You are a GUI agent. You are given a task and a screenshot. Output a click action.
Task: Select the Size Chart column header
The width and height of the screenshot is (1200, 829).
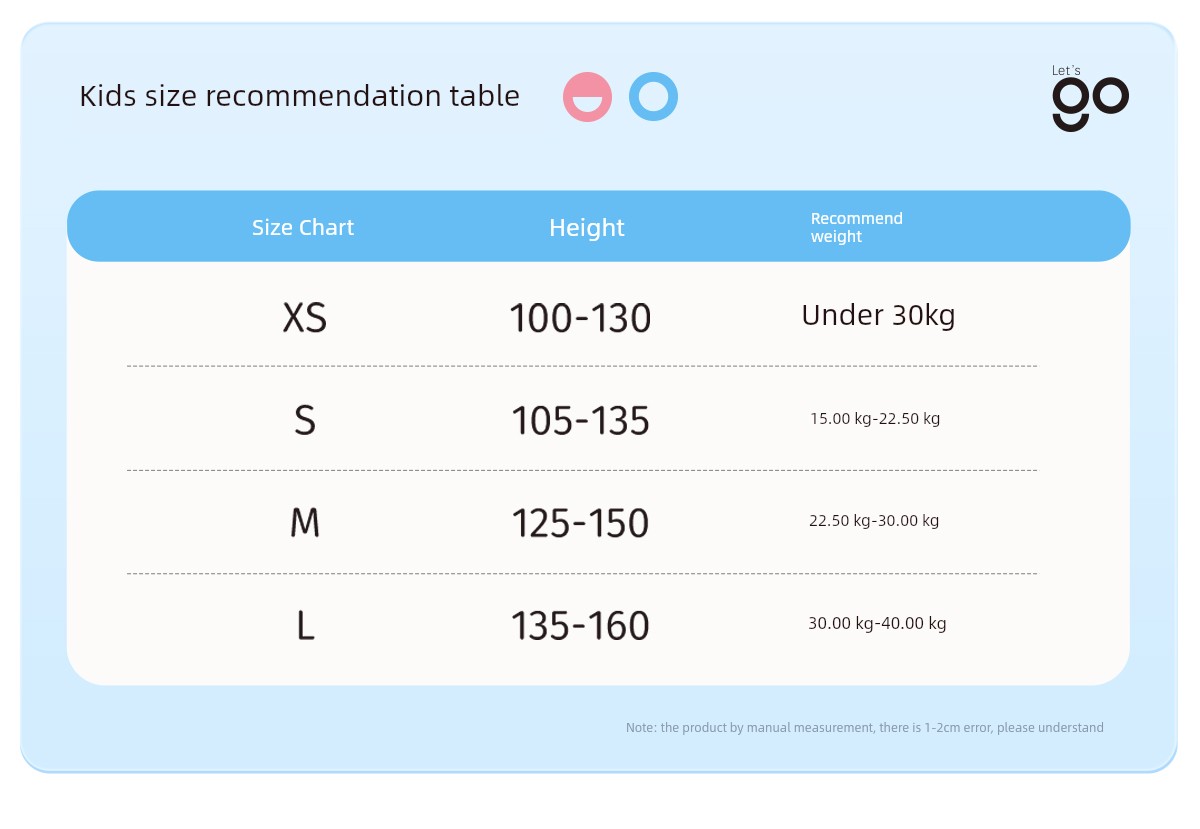tap(303, 227)
